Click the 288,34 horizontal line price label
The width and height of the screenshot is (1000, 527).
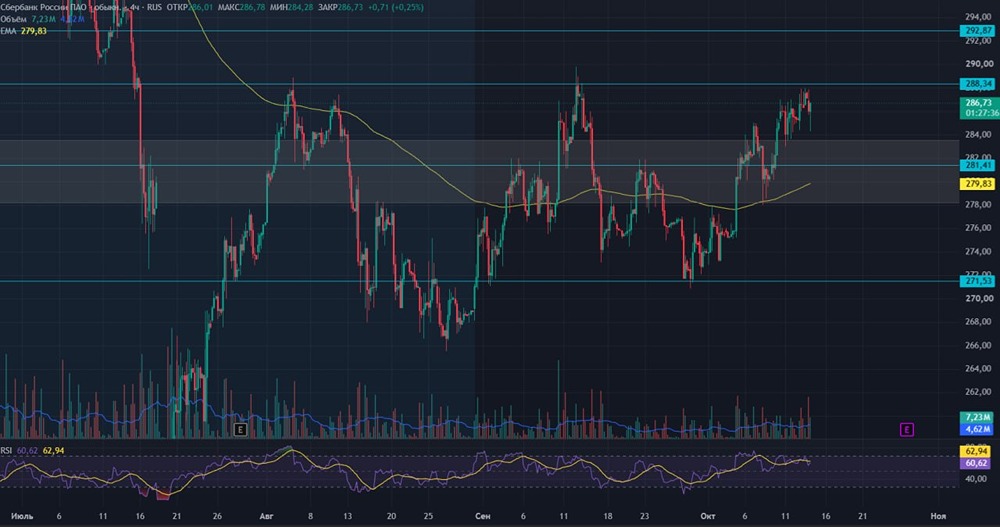[x=978, y=84]
